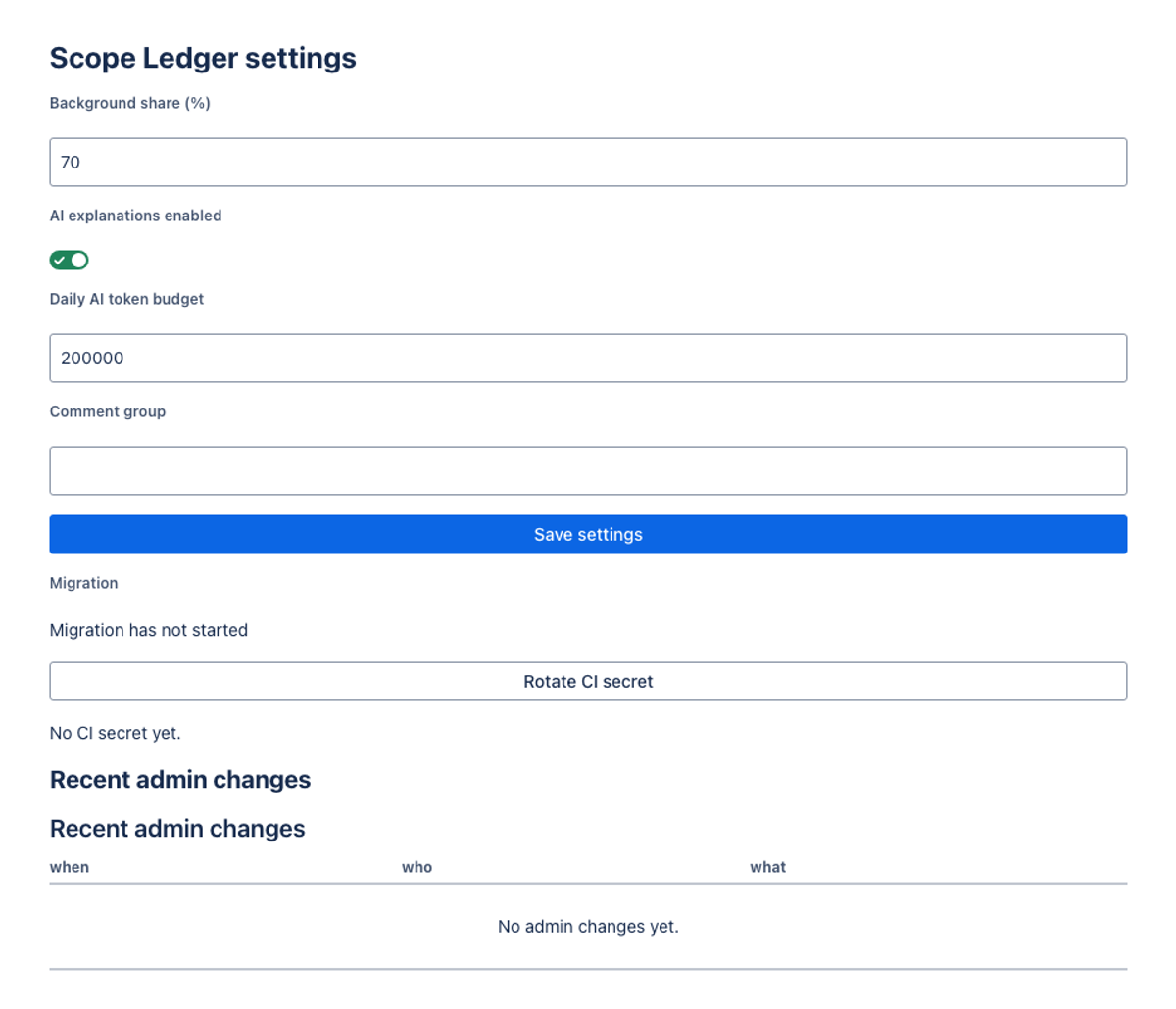Click the Save settings button
1176x1009 pixels.
[588, 534]
